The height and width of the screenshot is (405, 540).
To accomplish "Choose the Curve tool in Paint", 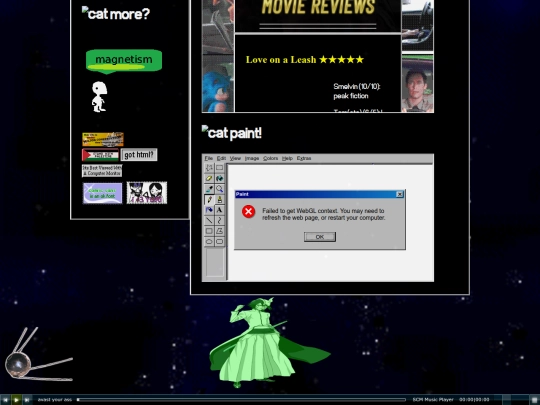I will coord(219,220).
